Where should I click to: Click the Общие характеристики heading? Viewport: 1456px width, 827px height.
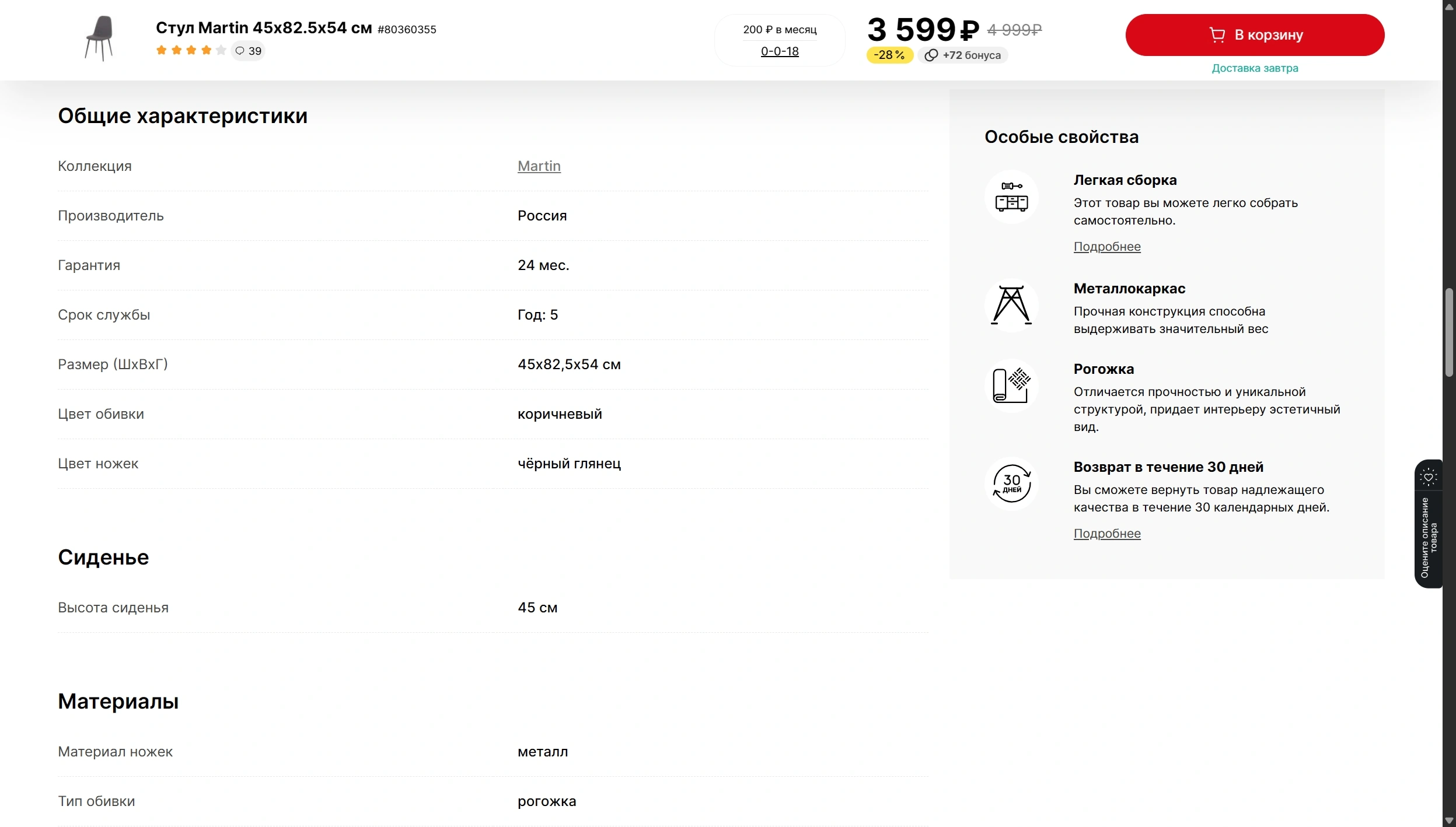(x=183, y=116)
